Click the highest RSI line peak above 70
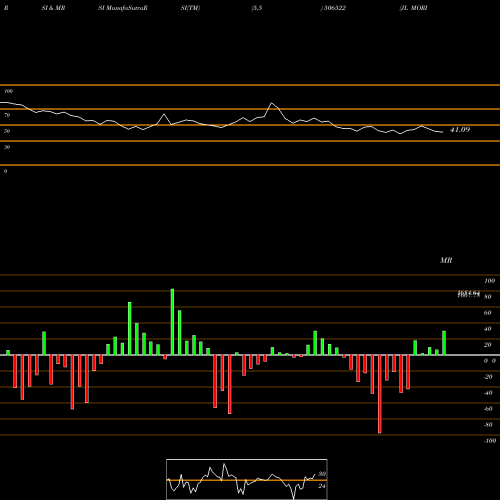Screen dimensions: 500x500 [x=272, y=103]
